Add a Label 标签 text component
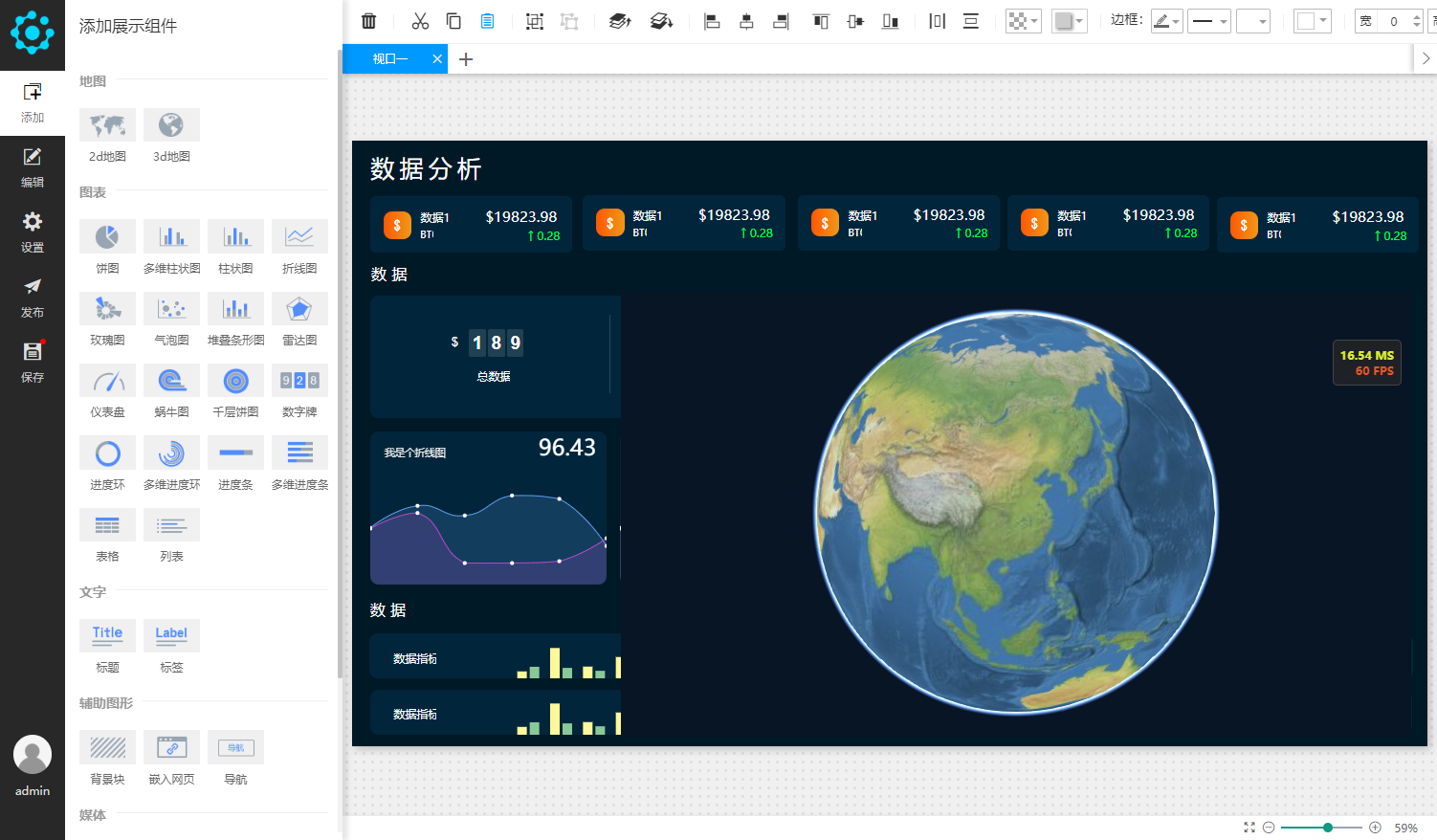This screenshot has width=1437, height=840. coord(171,647)
